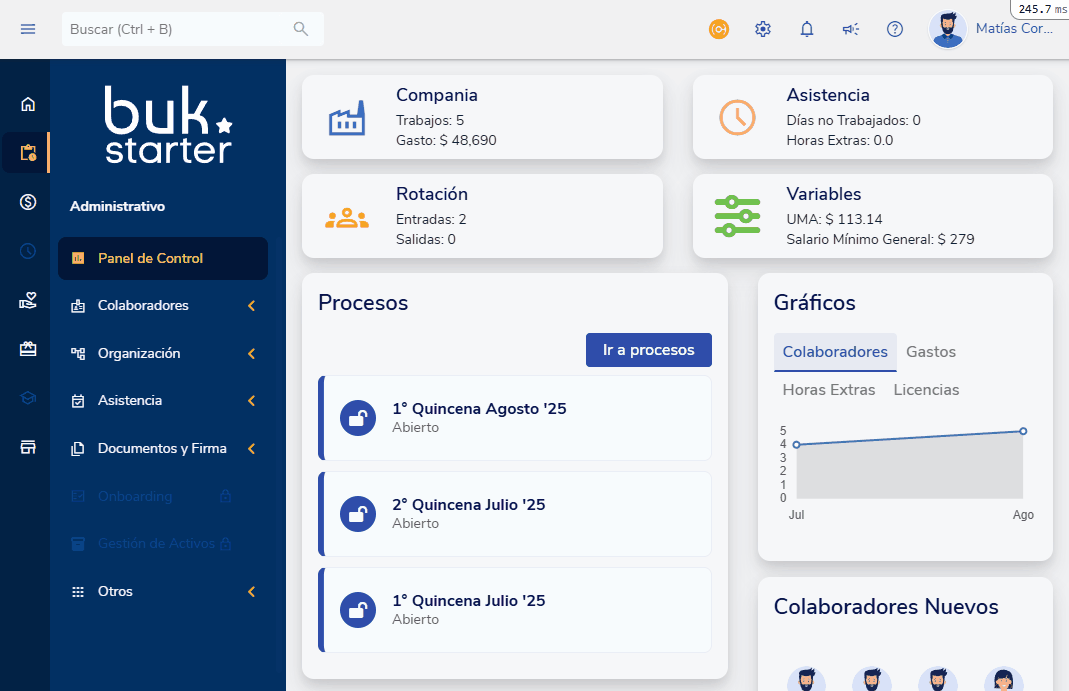Click the green sliders Variables icon
Viewport: 1069px width, 691px height.
(737, 216)
